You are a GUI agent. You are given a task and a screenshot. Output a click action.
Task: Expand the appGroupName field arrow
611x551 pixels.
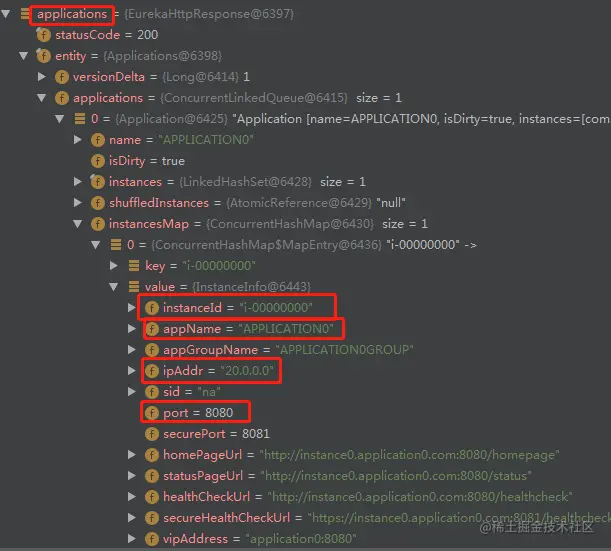click(x=132, y=350)
